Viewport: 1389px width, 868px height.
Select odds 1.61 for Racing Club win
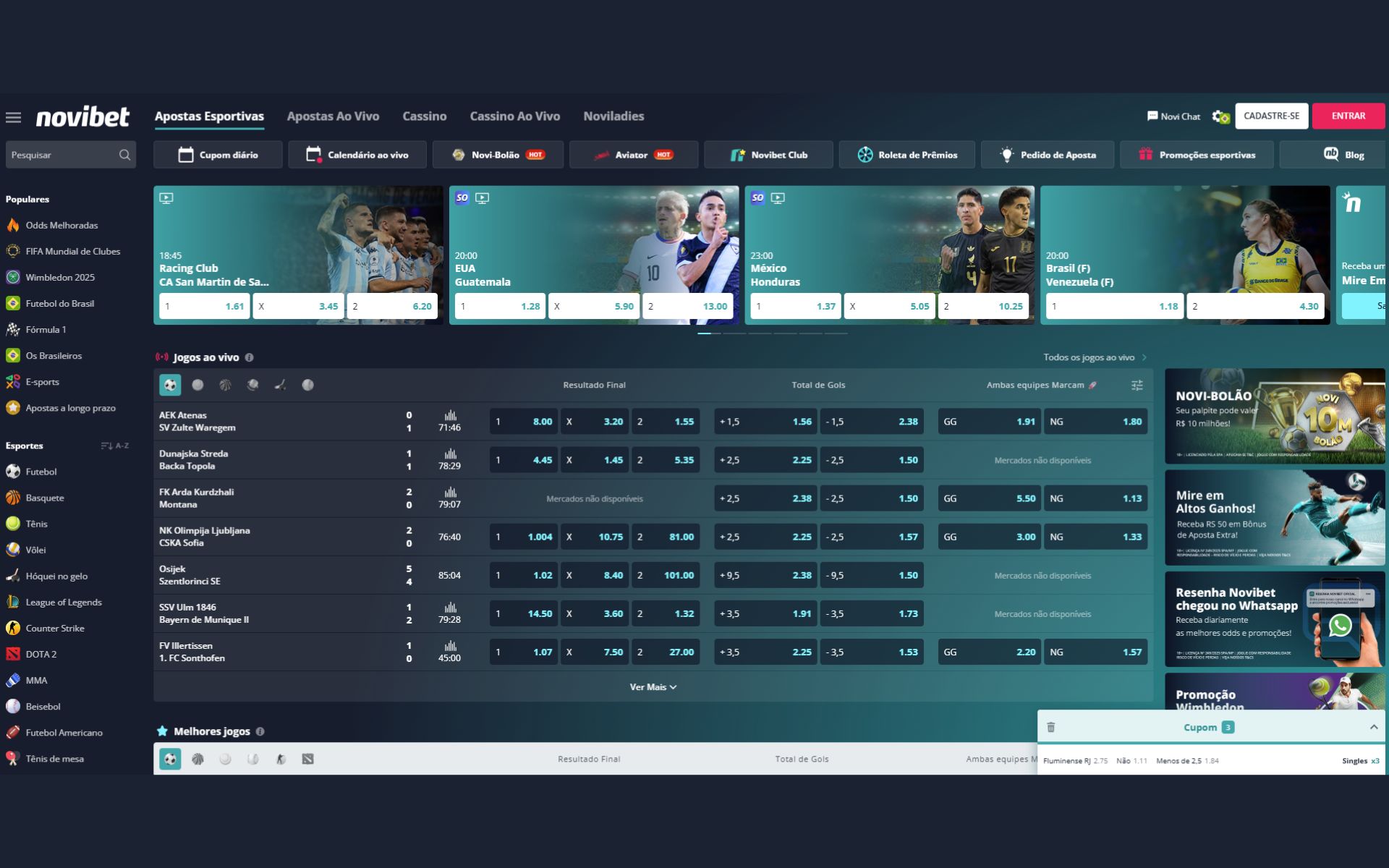tap(205, 306)
